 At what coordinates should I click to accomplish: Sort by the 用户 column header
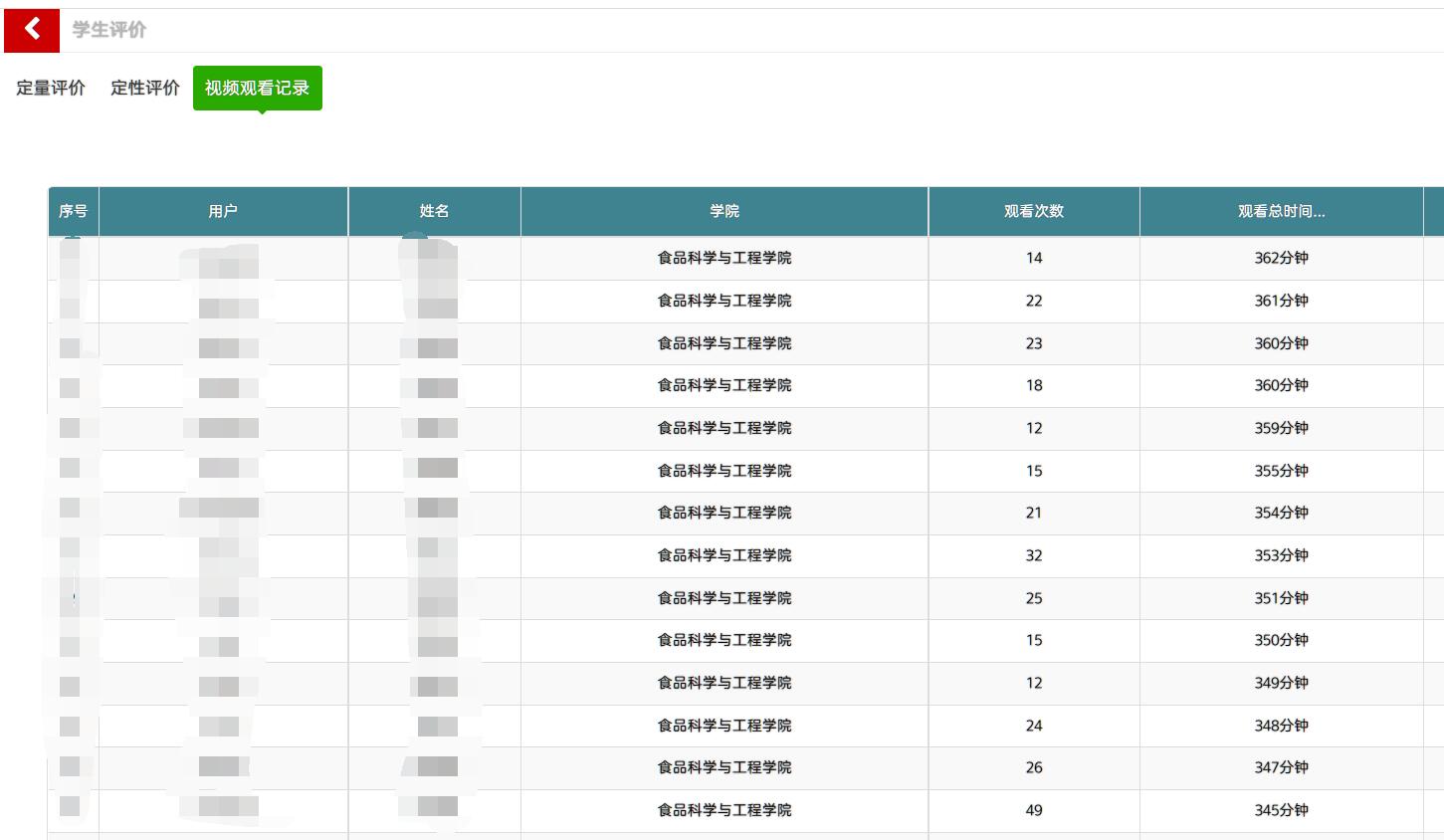point(223,211)
